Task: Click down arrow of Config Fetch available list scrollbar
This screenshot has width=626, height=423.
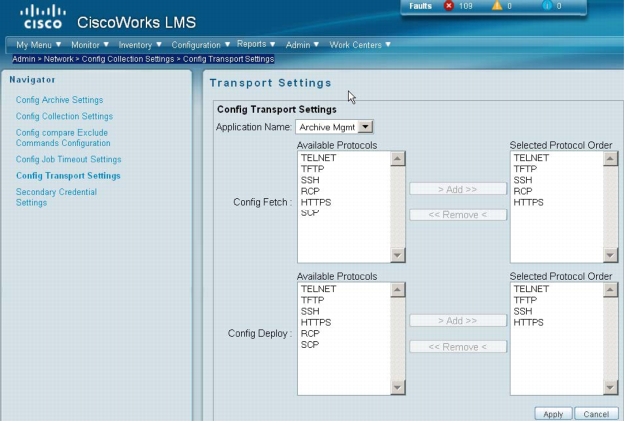Action: click(397, 255)
